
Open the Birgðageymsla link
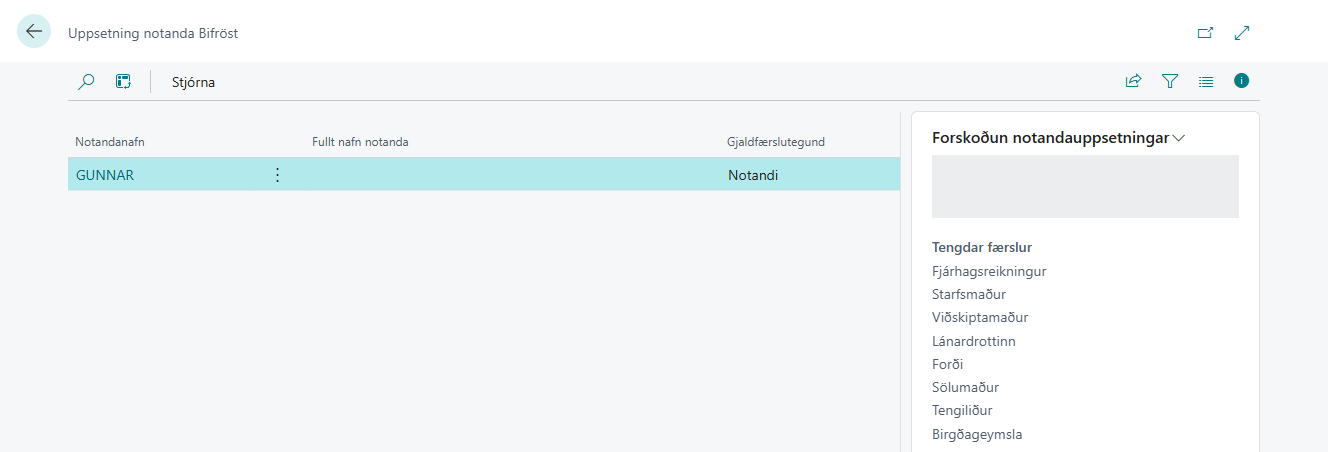pyautogui.click(x=977, y=434)
